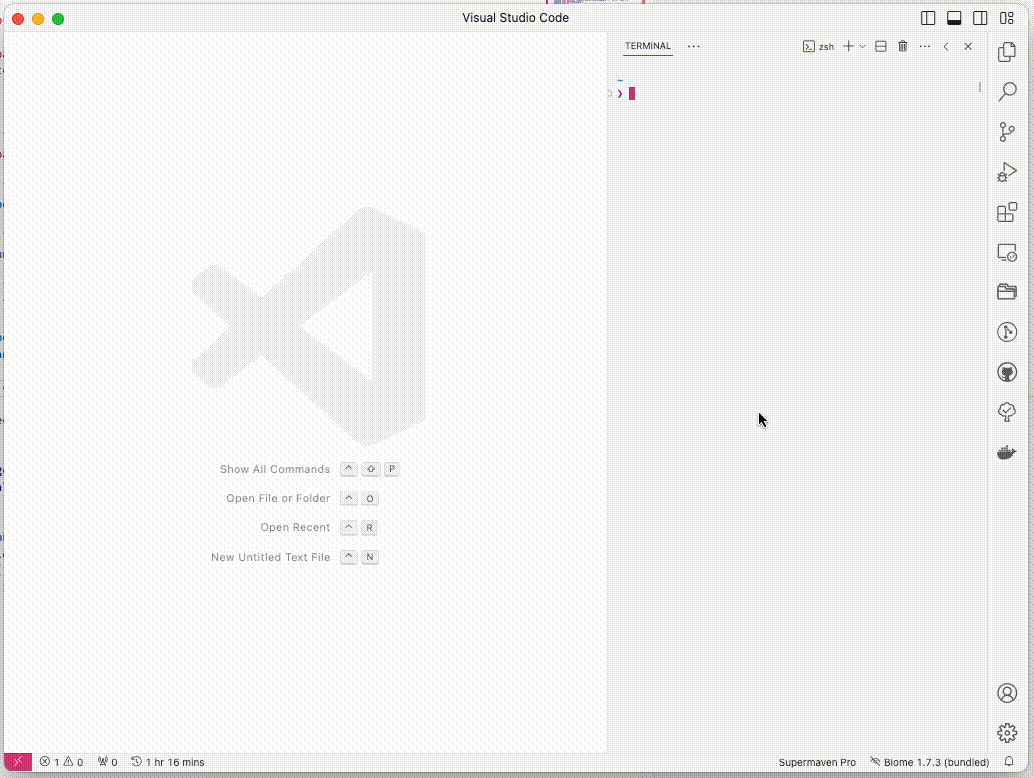Viewport: 1034px width, 778px height.
Task: Open the Manage gear menu
Action: pyautogui.click(x=1007, y=733)
